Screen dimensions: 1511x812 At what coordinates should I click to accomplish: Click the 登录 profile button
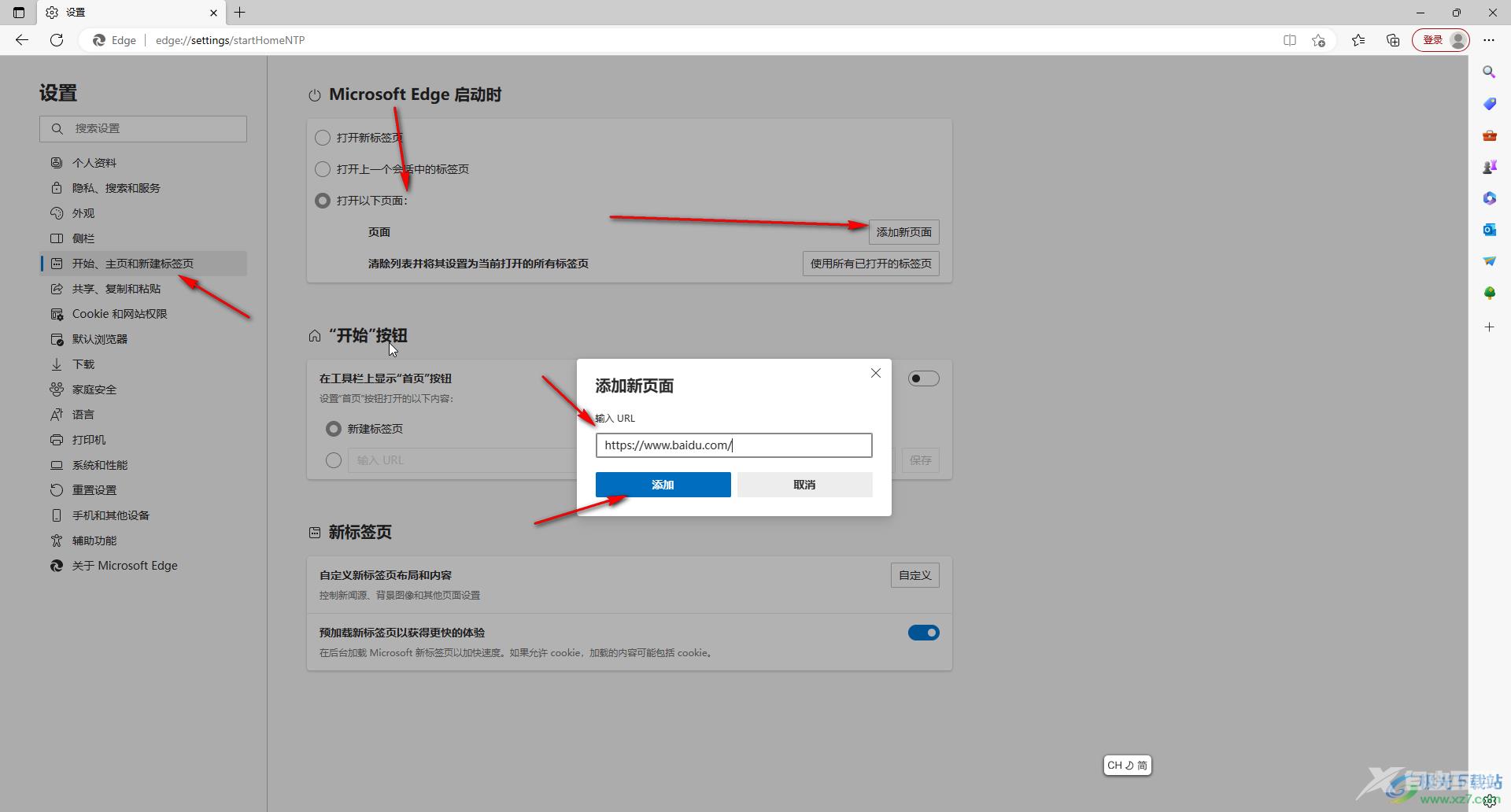tap(1440, 40)
